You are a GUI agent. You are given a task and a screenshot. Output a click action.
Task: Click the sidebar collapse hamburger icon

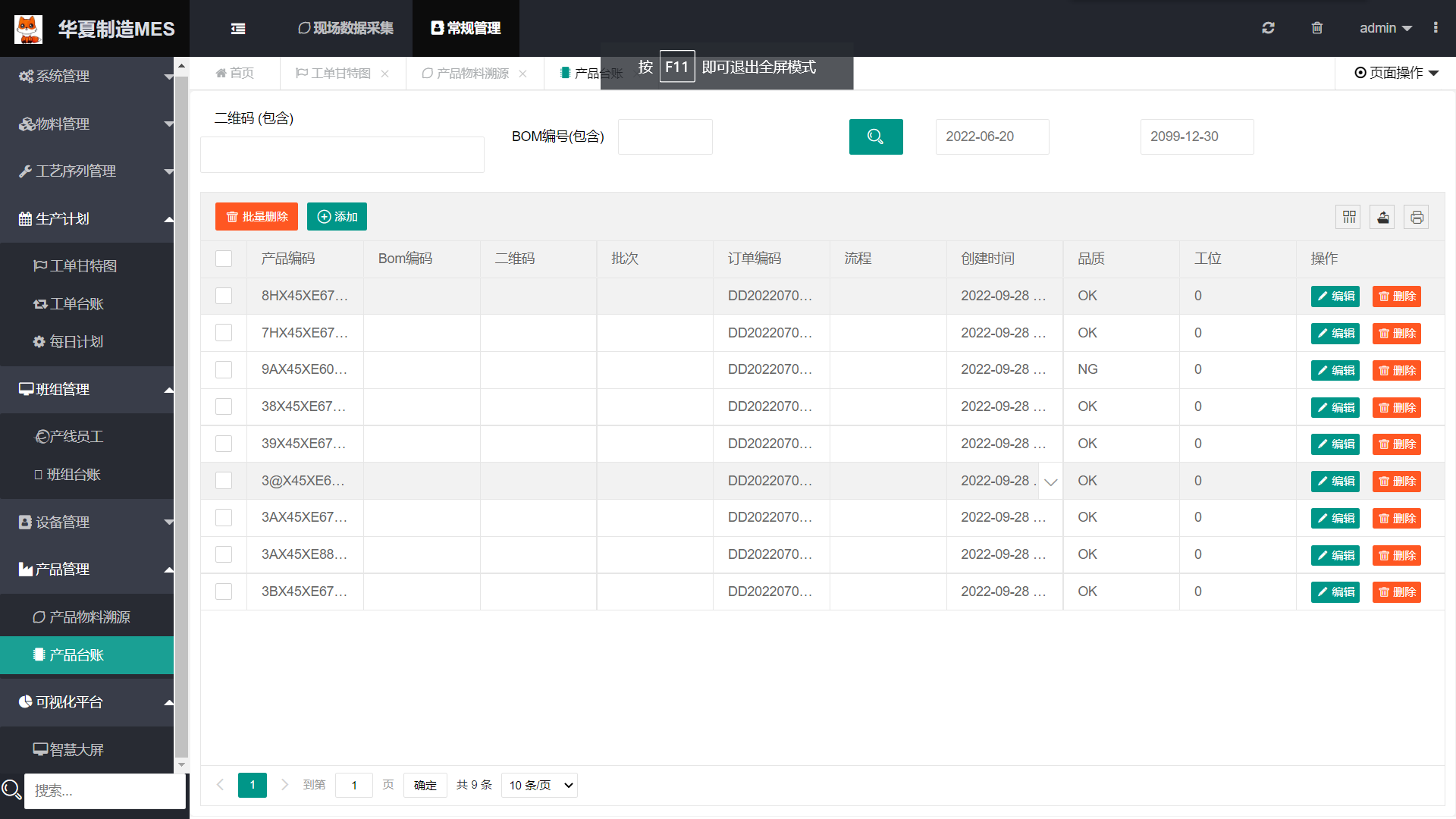[238, 29]
